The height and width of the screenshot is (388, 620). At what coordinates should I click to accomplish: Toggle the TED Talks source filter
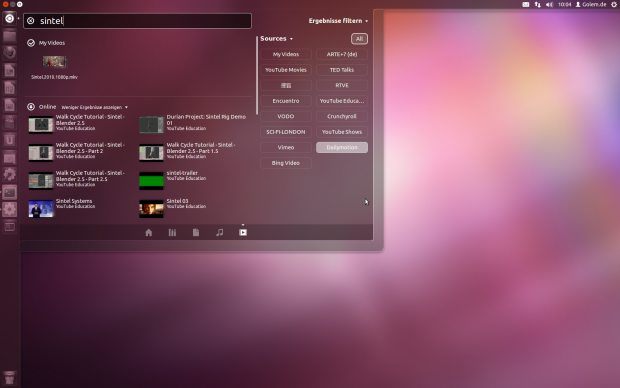point(342,70)
